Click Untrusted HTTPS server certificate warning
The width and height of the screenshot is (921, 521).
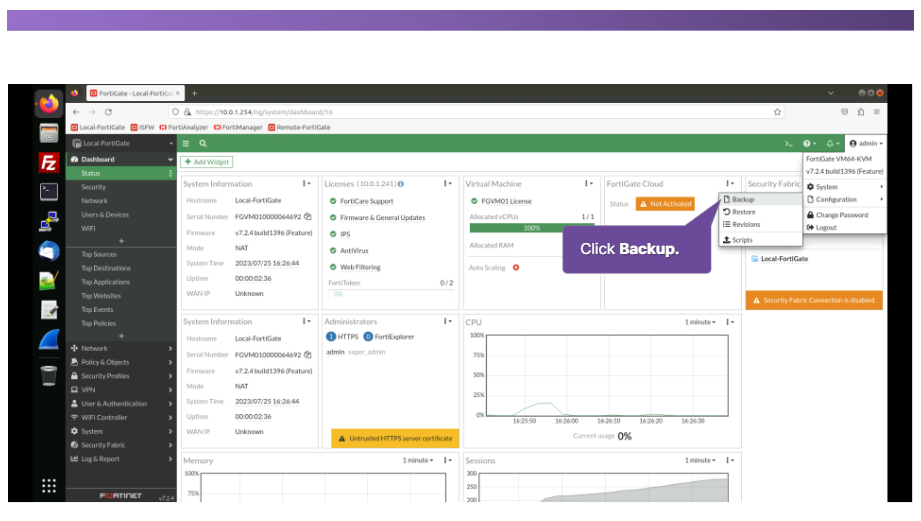(x=395, y=438)
